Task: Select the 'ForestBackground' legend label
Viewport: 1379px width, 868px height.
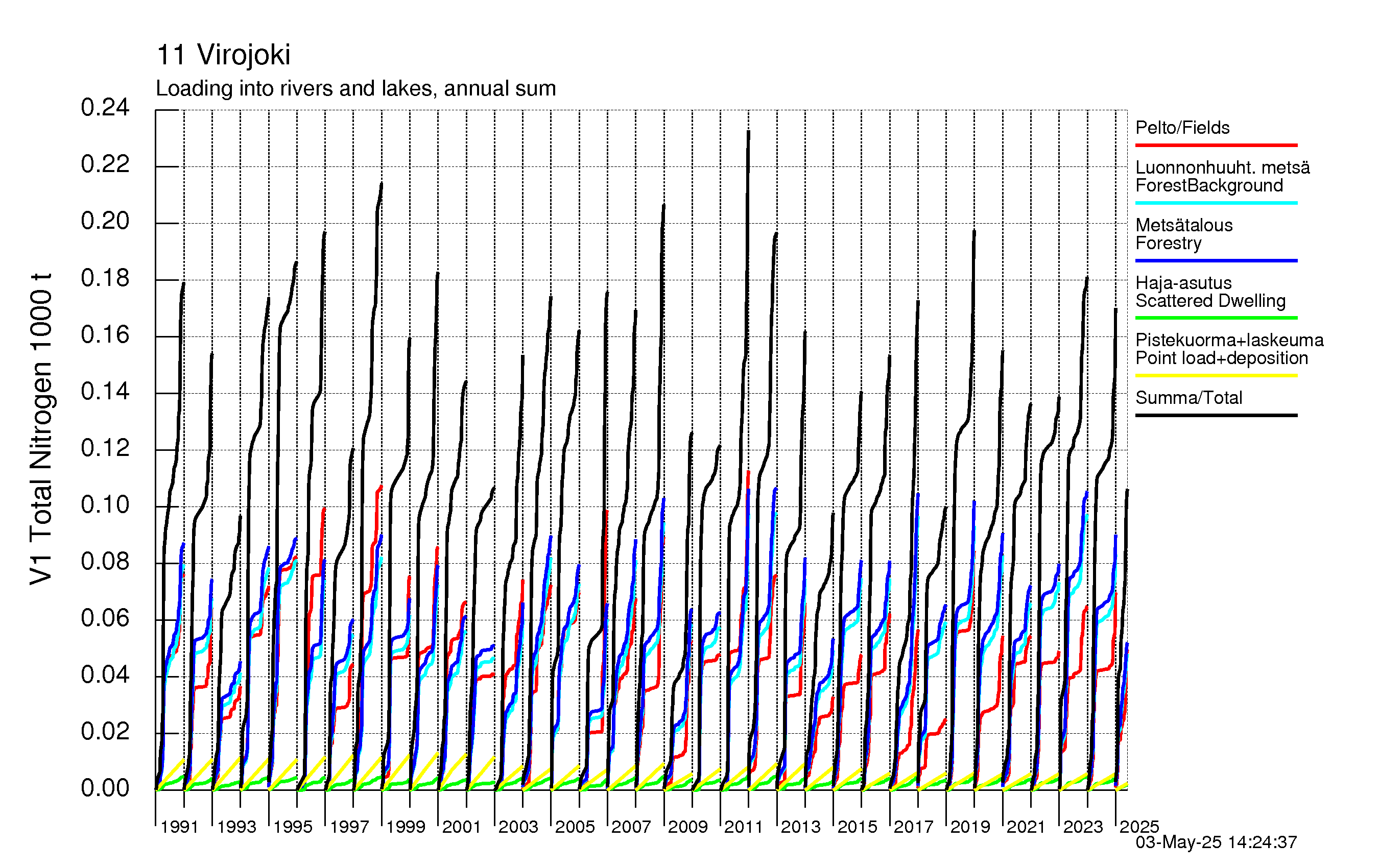Action: pyautogui.click(x=1209, y=185)
